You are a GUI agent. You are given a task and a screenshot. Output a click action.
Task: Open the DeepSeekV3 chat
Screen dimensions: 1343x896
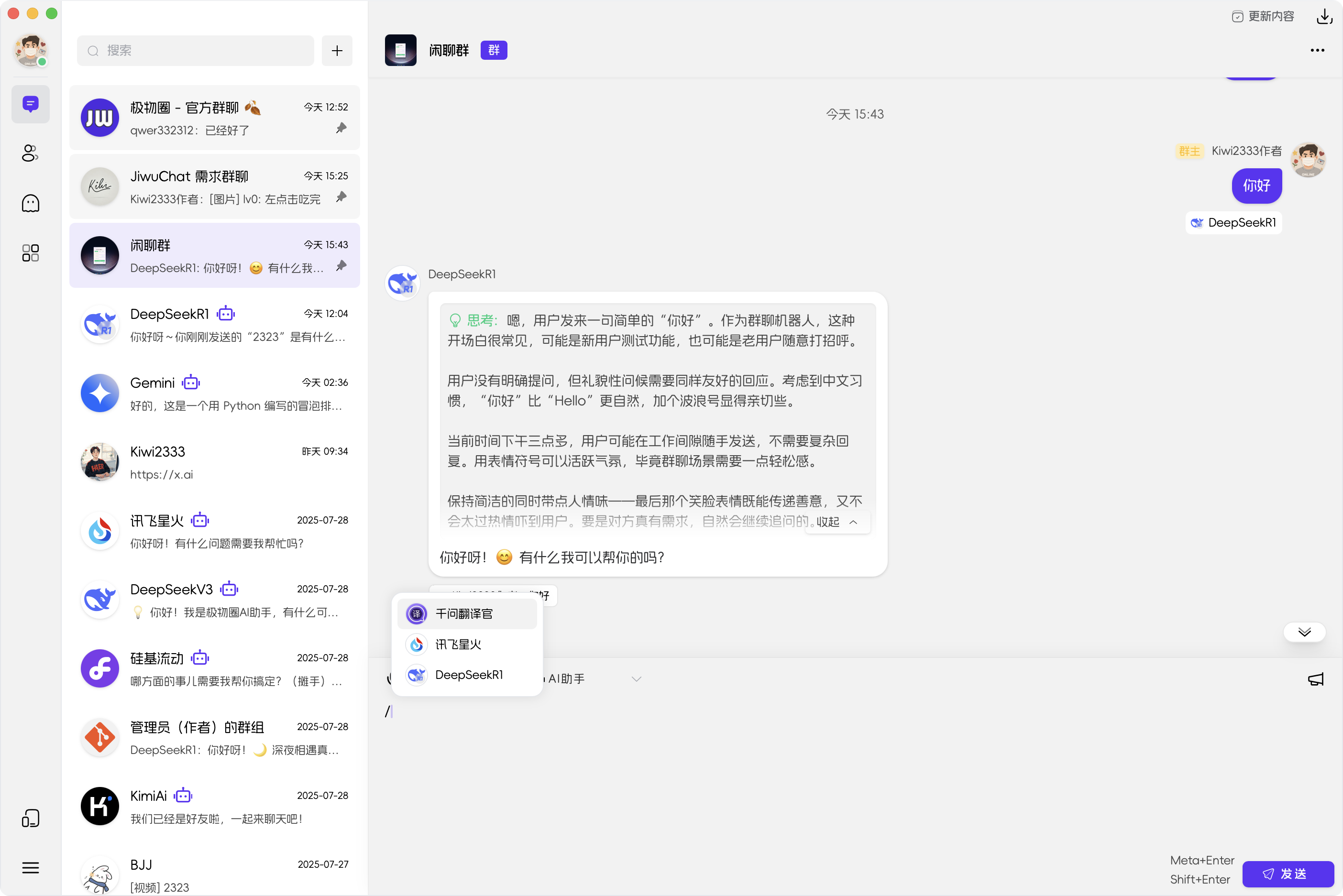[214, 600]
